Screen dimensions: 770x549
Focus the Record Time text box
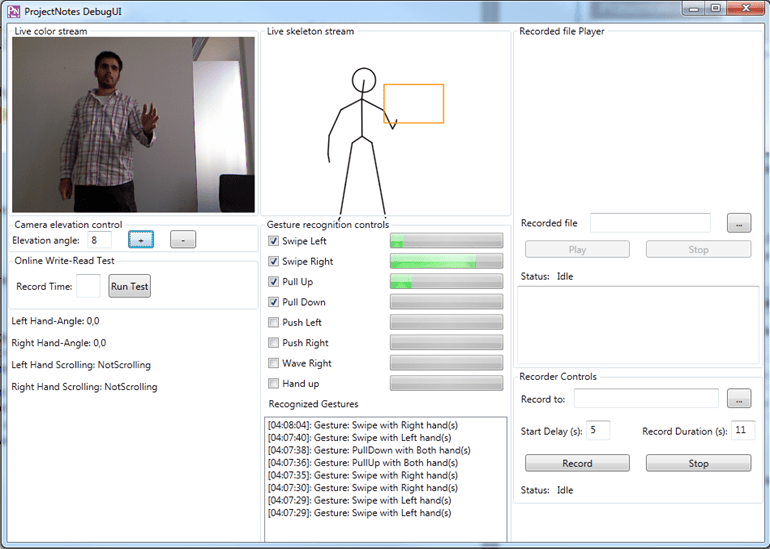point(88,286)
